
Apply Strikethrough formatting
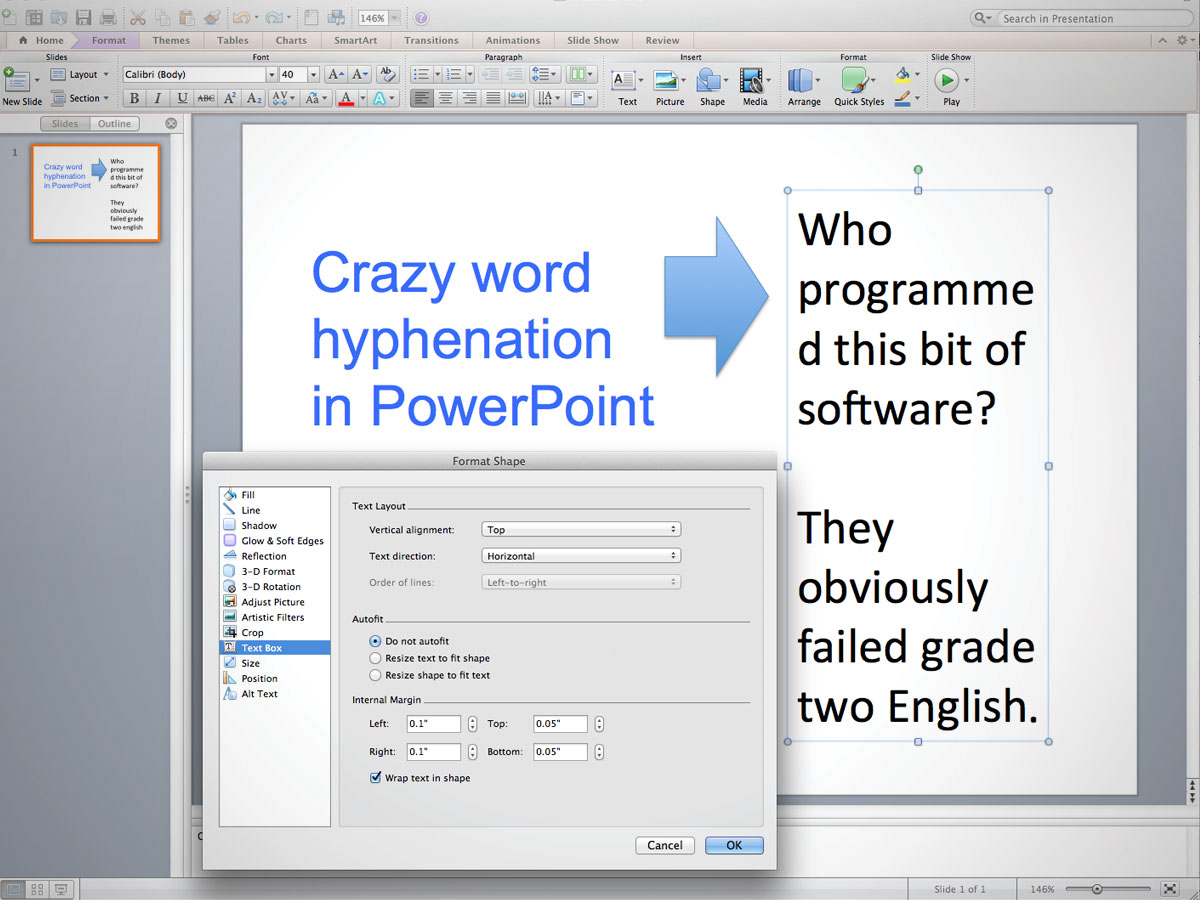(x=206, y=98)
